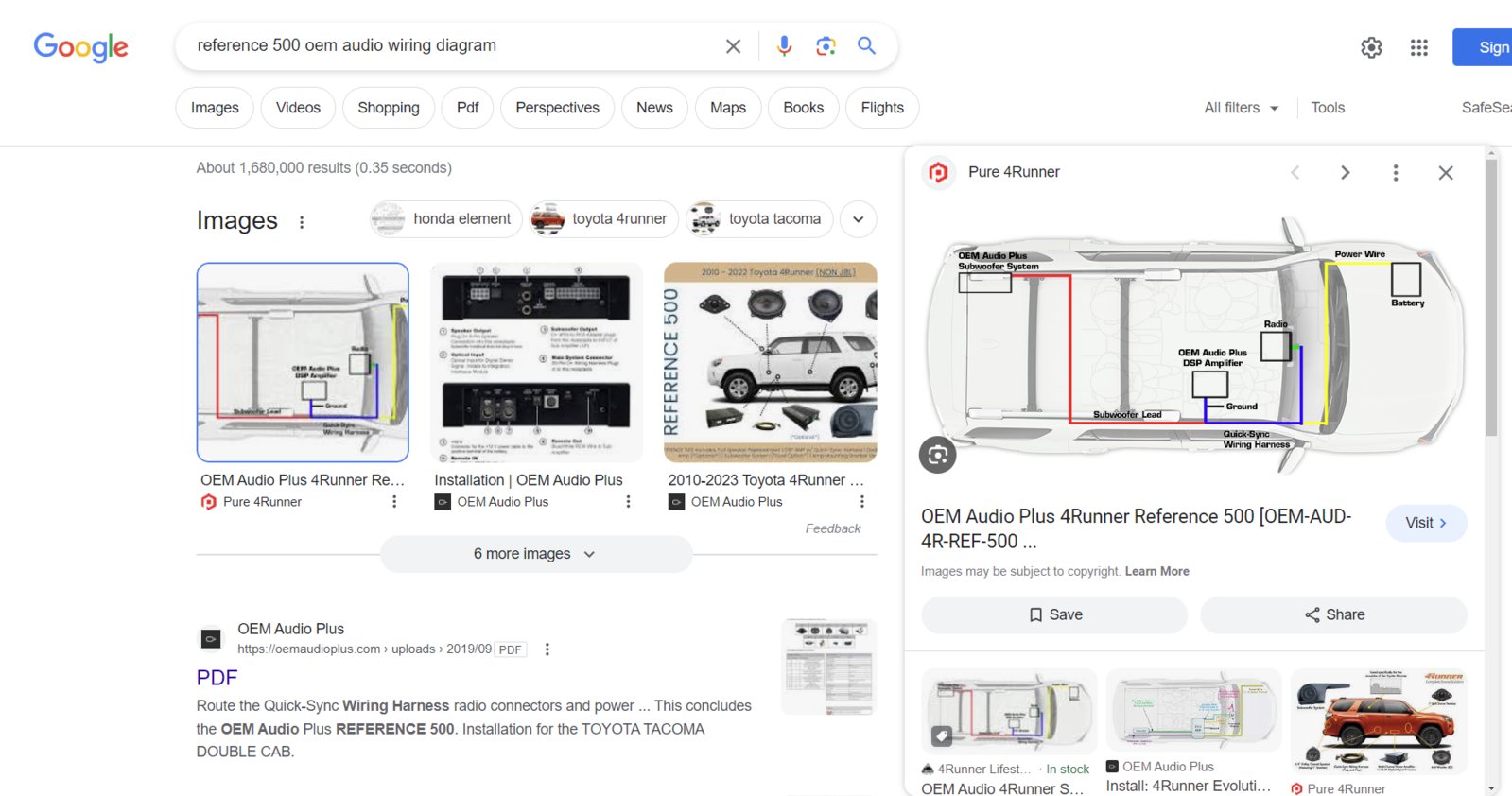Image resolution: width=1512 pixels, height=796 pixels.
Task: Go to previous image in preview panel
Action: click(1295, 172)
